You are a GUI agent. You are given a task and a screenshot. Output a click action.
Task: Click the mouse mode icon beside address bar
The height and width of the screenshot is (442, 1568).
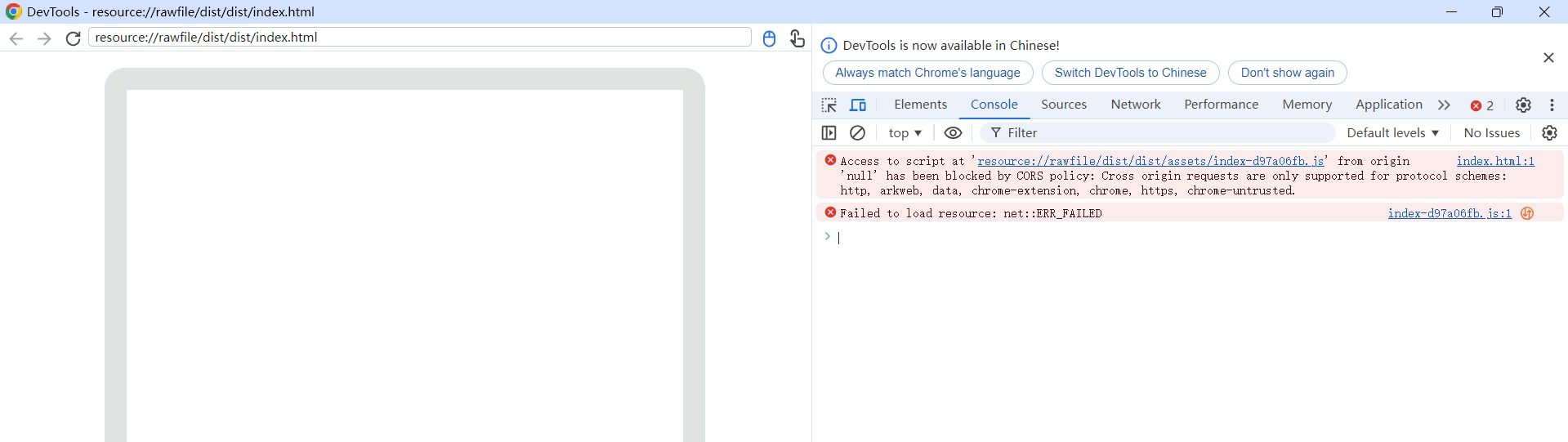769,38
